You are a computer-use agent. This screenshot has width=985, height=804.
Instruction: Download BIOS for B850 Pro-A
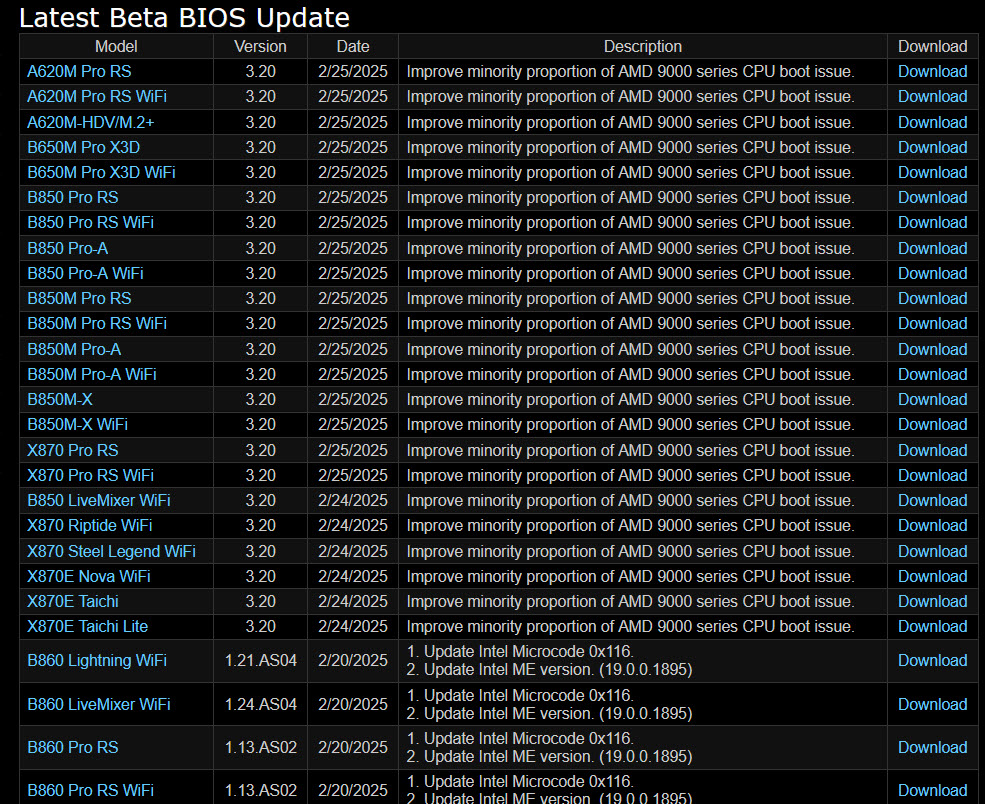click(x=932, y=249)
